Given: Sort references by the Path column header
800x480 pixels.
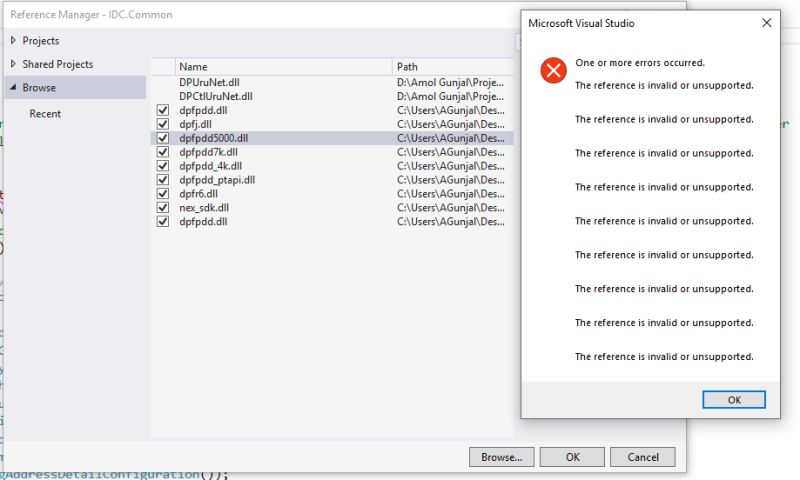Looking at the screenshot, I should (x=453, y=67).
